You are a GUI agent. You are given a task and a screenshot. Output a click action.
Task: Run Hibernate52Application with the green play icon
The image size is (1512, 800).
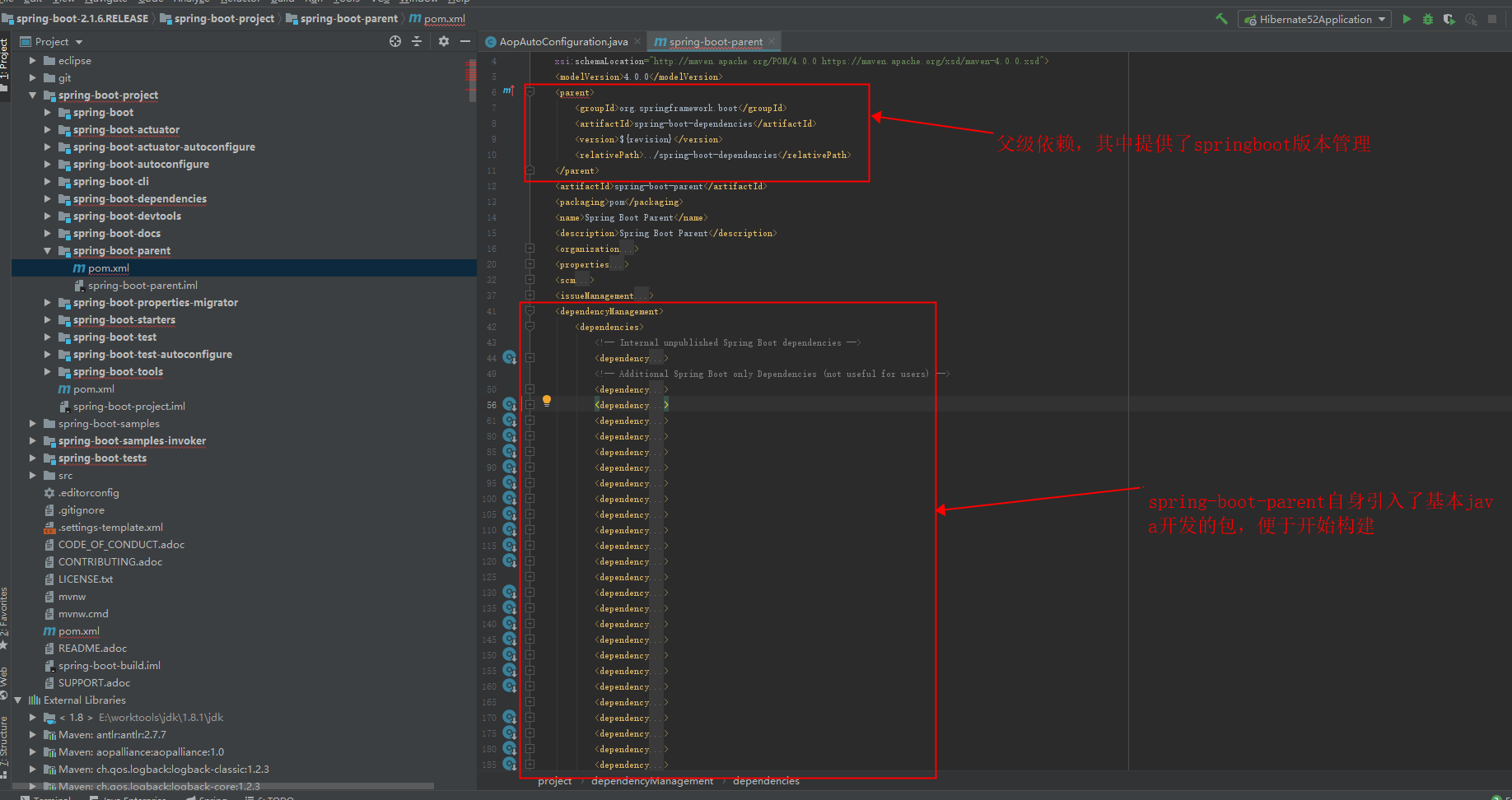pyautogui.click(x=1407, y=19)
